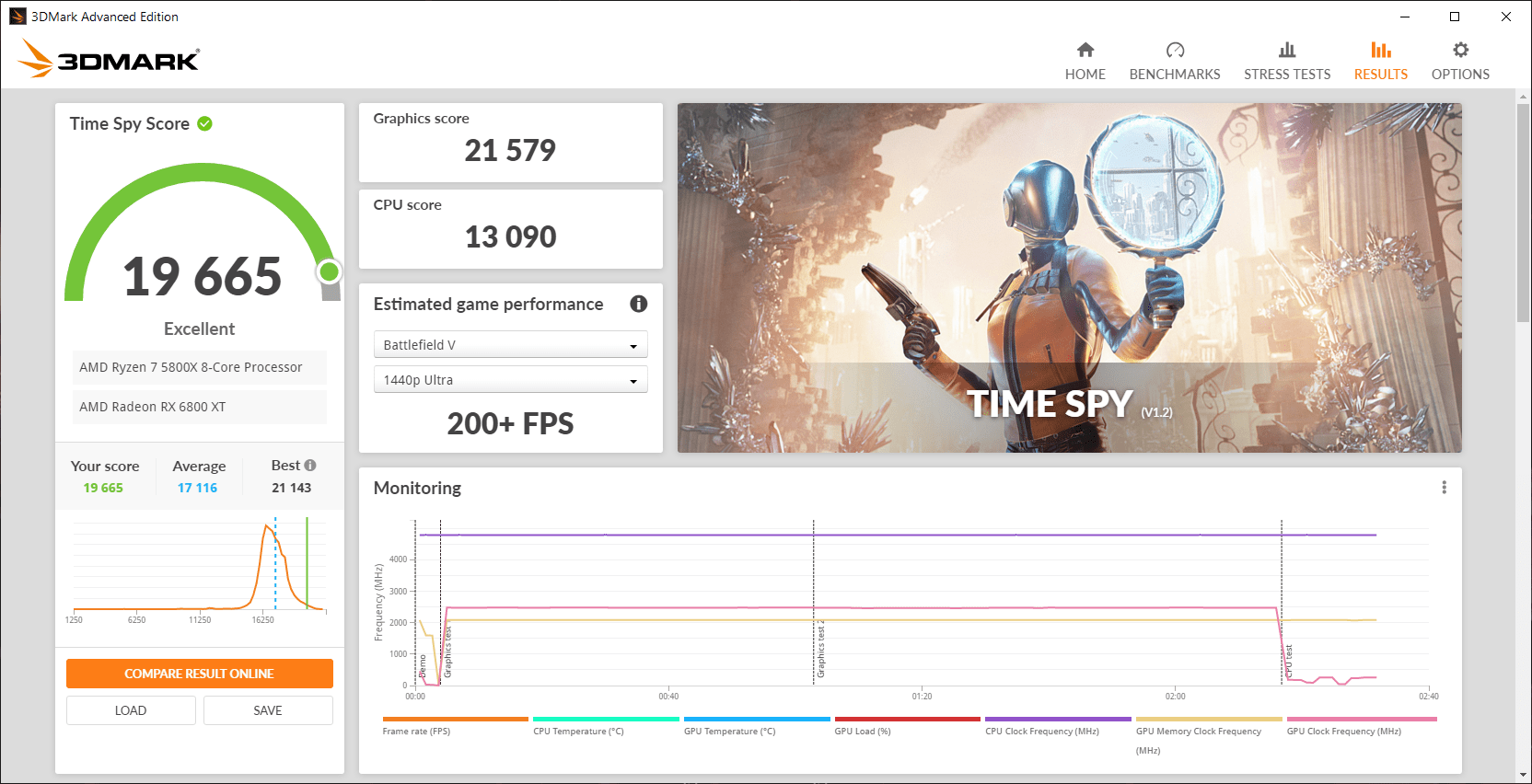Click the Options gear icon

click(x=1460, y=50)
